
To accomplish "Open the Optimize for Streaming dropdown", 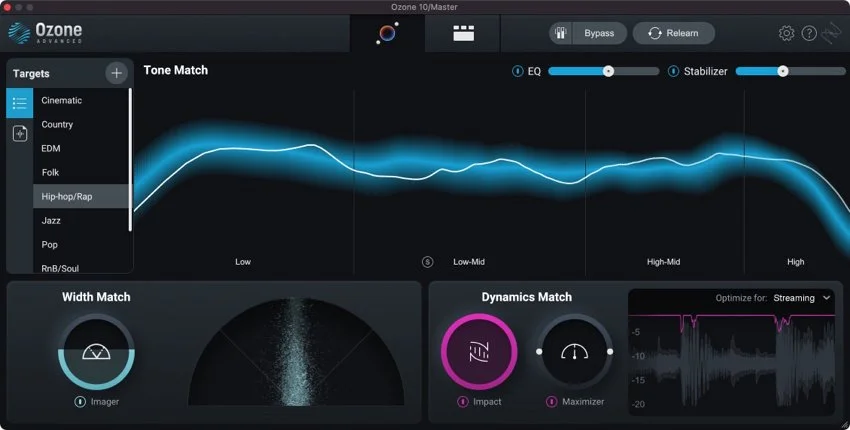I will pos(801,298).
